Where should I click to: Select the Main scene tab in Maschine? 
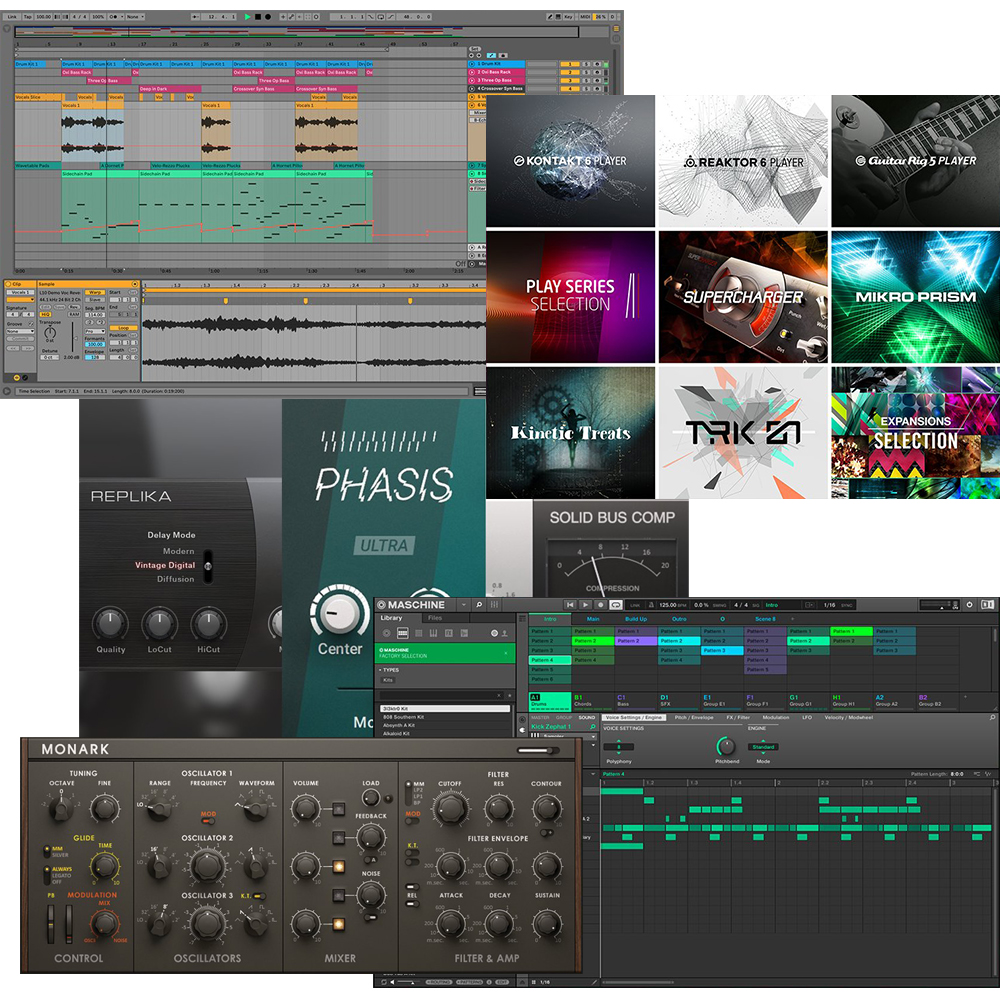593,619
